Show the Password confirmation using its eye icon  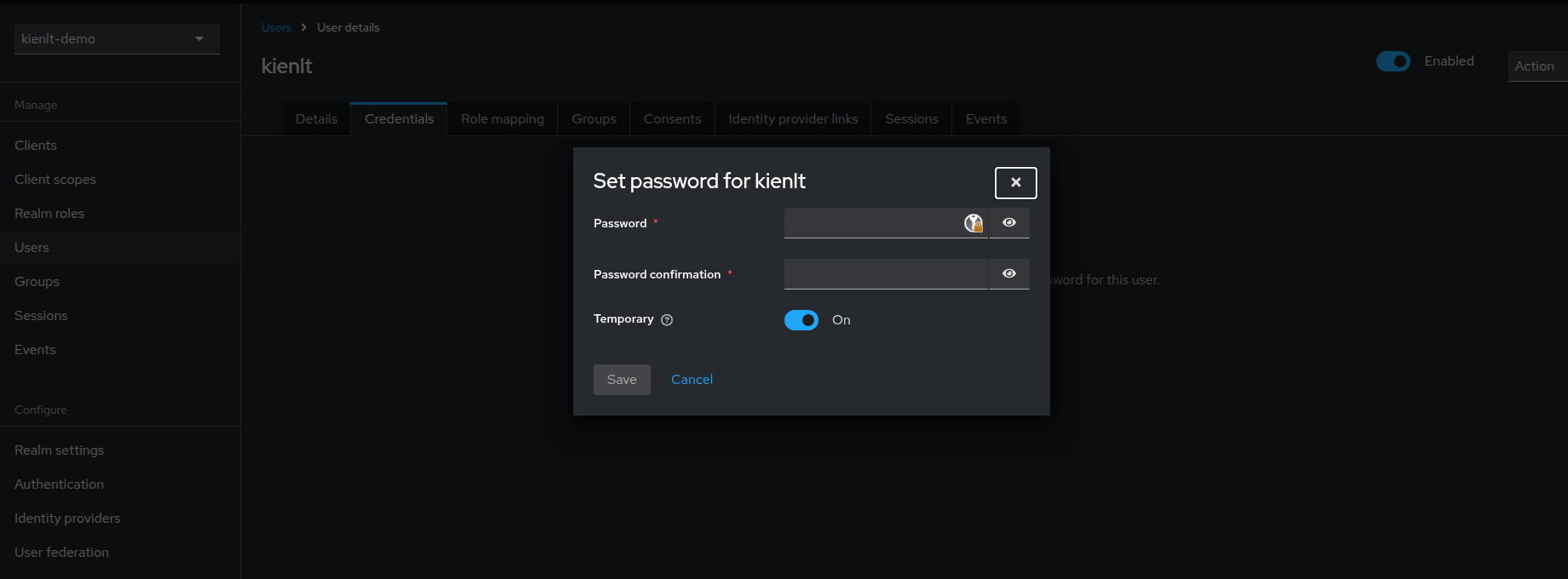pyautogui.click(x=1008, y=273)
